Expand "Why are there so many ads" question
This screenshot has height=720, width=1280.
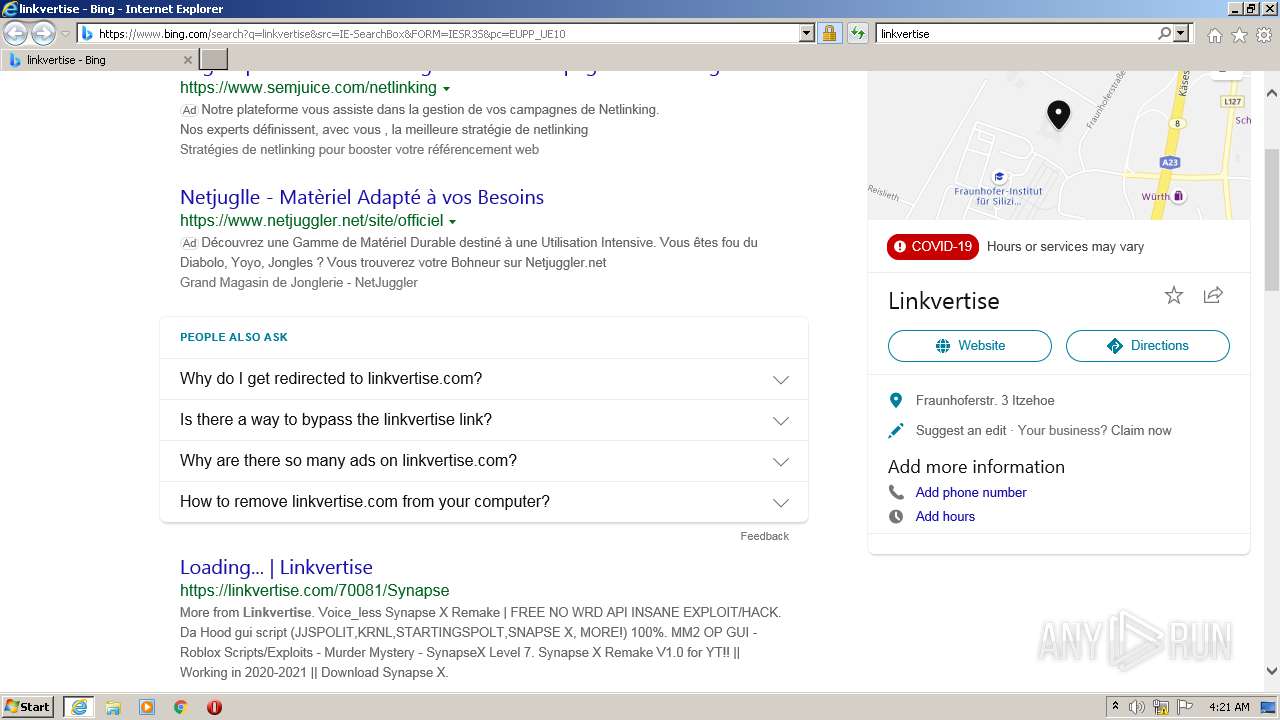click(484, 461)
